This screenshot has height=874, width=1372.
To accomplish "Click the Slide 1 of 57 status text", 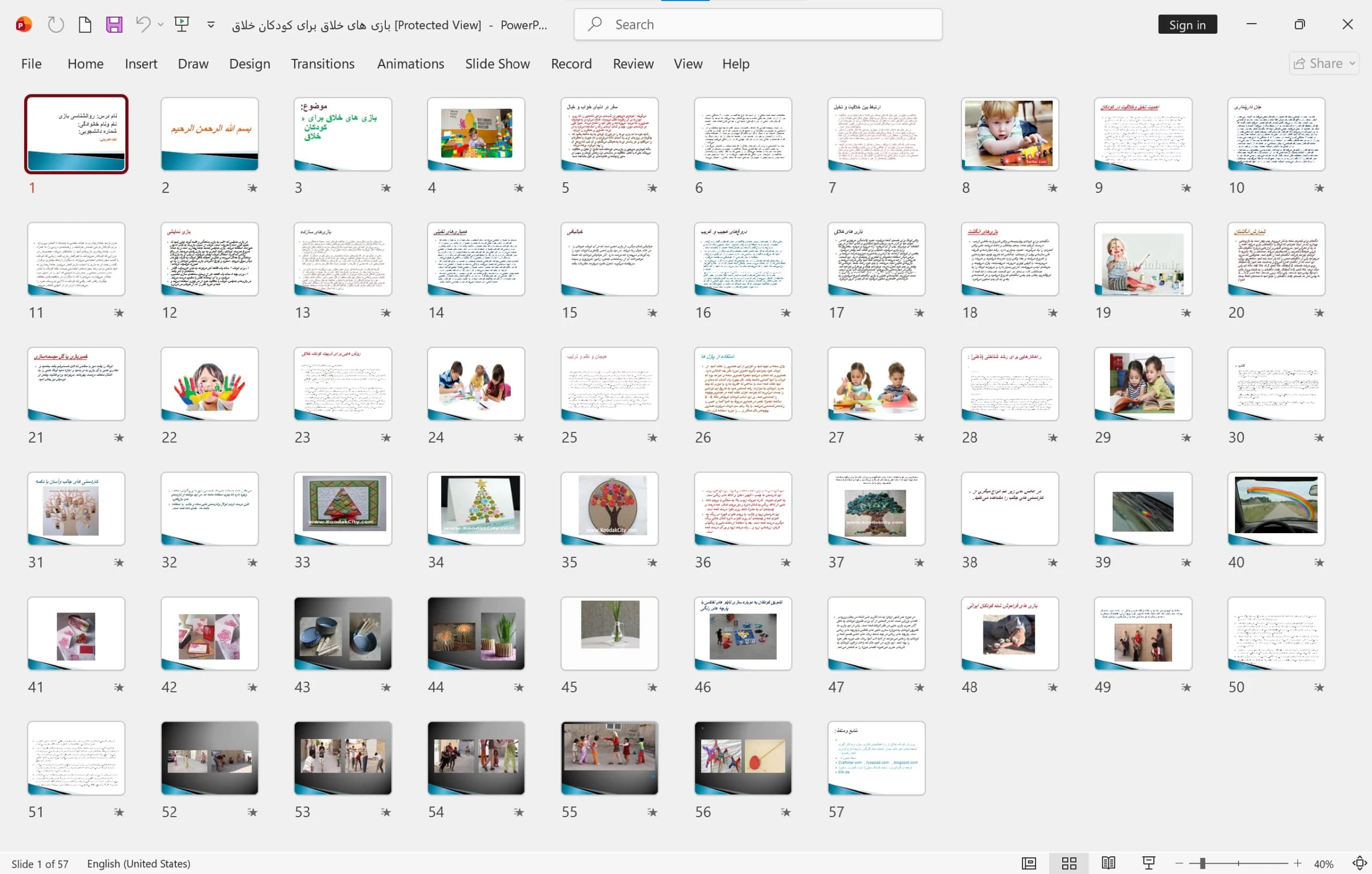I will click(x=40, y=864).
